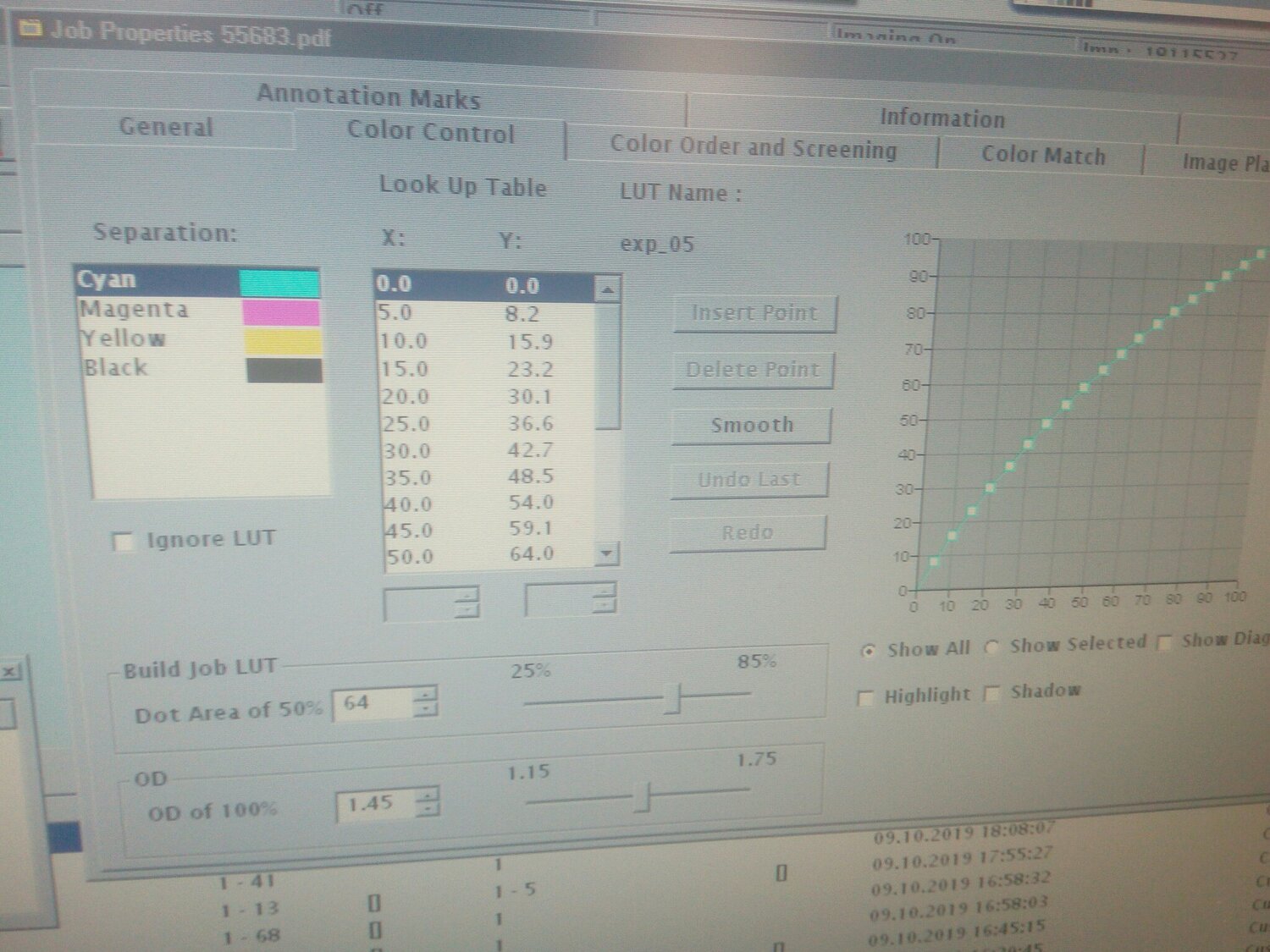The height and width of the screenshot is (952, 1270).
Task: Open the General tab
Action: [166, 128]
